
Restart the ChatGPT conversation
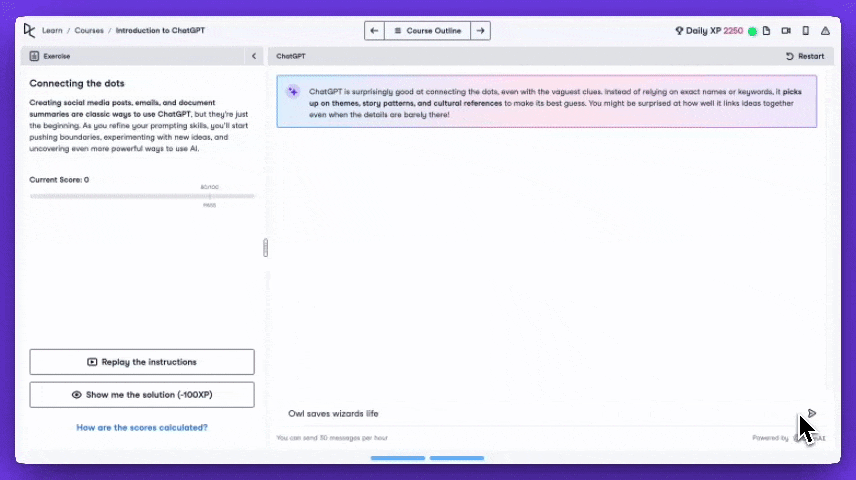click(805, 56)
